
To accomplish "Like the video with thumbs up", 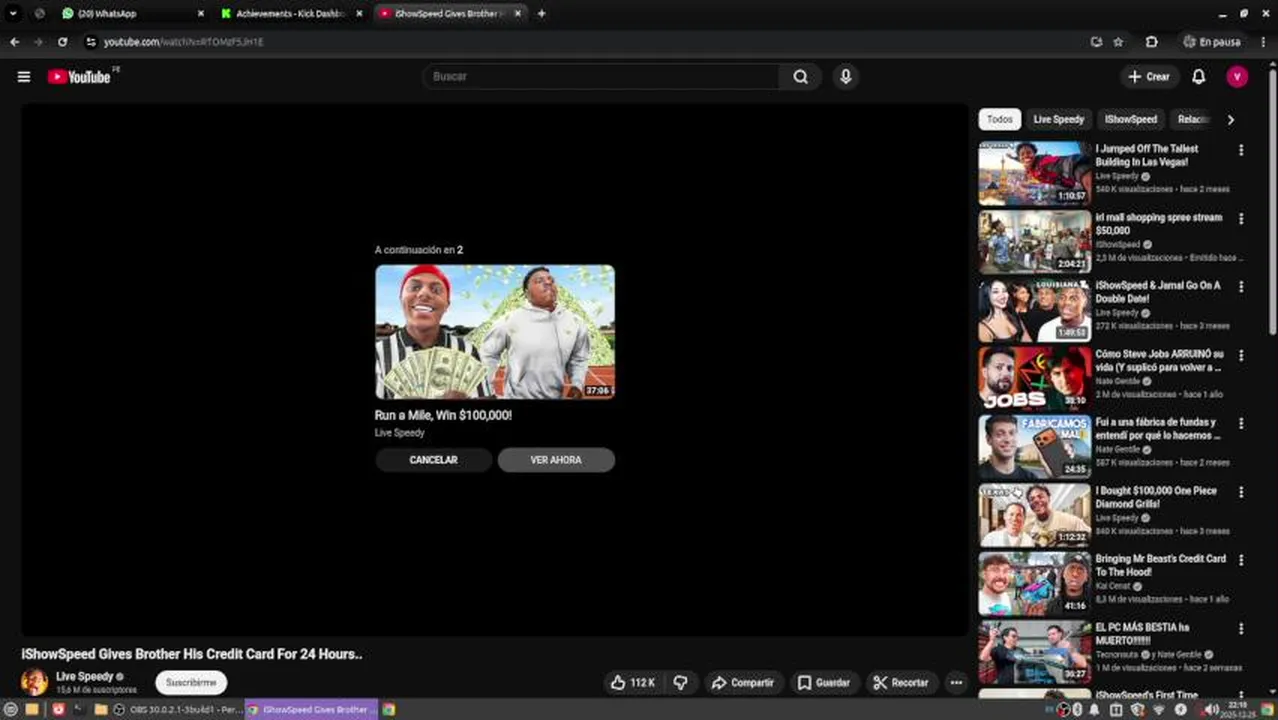I will tap(632, 683).
